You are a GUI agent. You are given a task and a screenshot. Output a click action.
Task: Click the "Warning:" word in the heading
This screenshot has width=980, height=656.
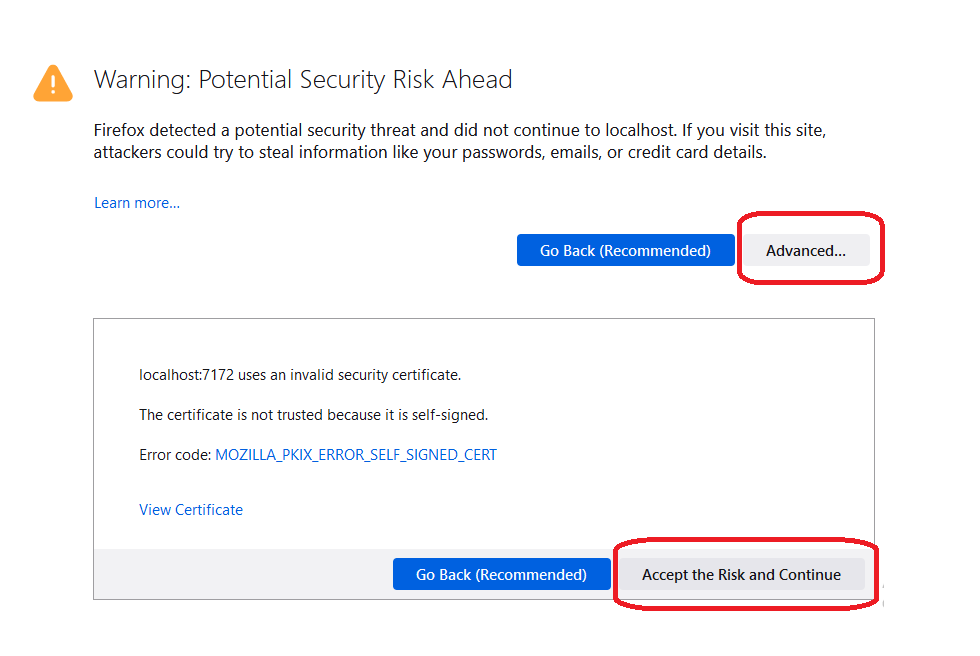click(x=141, y=80)
